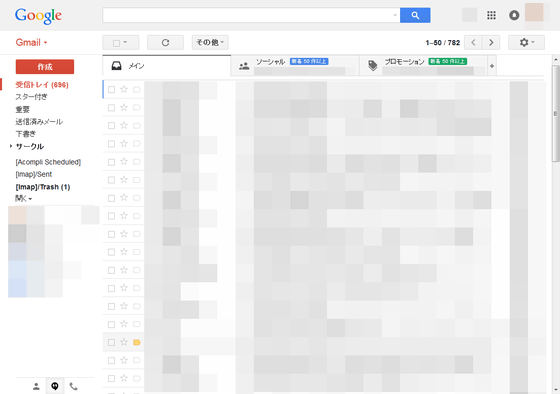Click the red 作成 compose button
This screenshot has height=394, width=560.
click(x=45, y=66)
